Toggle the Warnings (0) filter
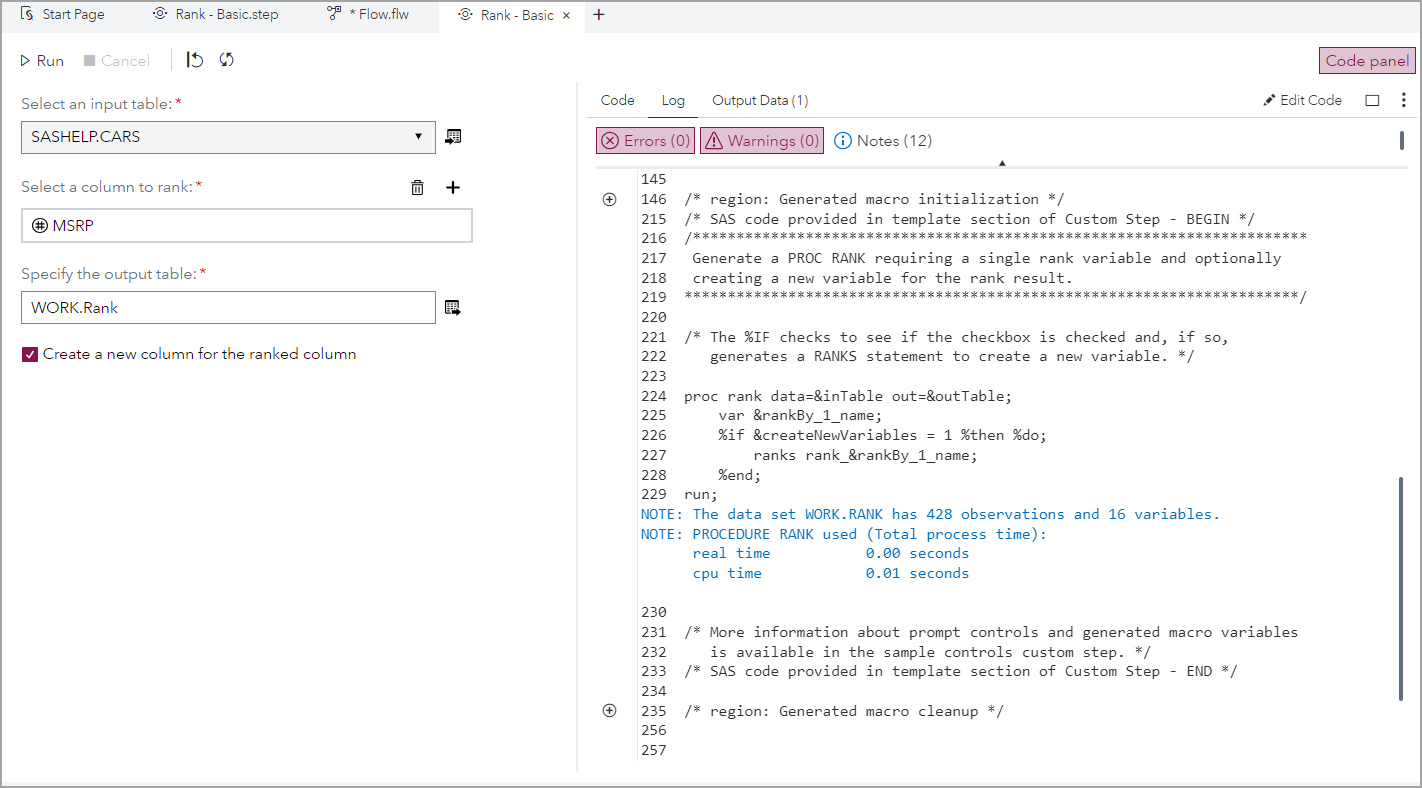This screenshot has height=788, width=1422. [x=761, y=141]
